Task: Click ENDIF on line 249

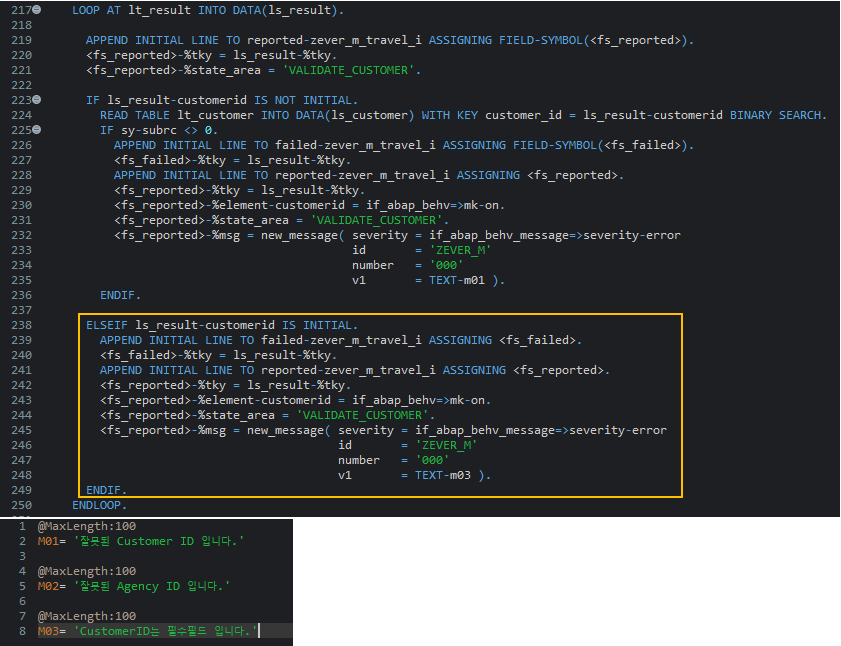Action: pos(106,490)
